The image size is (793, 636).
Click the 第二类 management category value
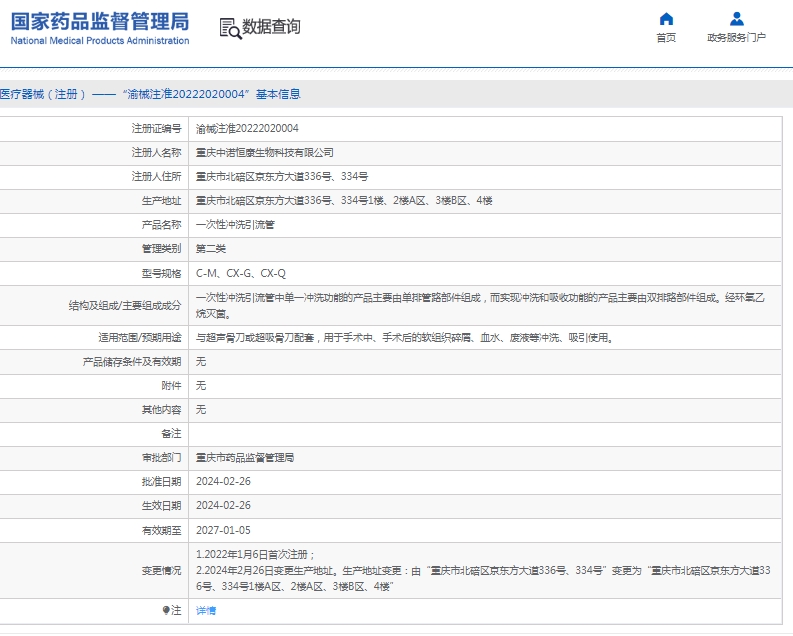[211, 249]
